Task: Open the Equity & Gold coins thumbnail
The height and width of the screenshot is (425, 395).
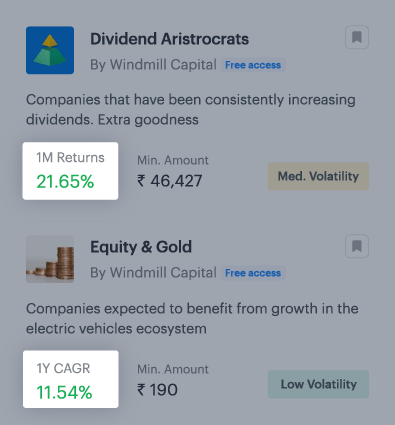Action: click(x=50, y=259)
